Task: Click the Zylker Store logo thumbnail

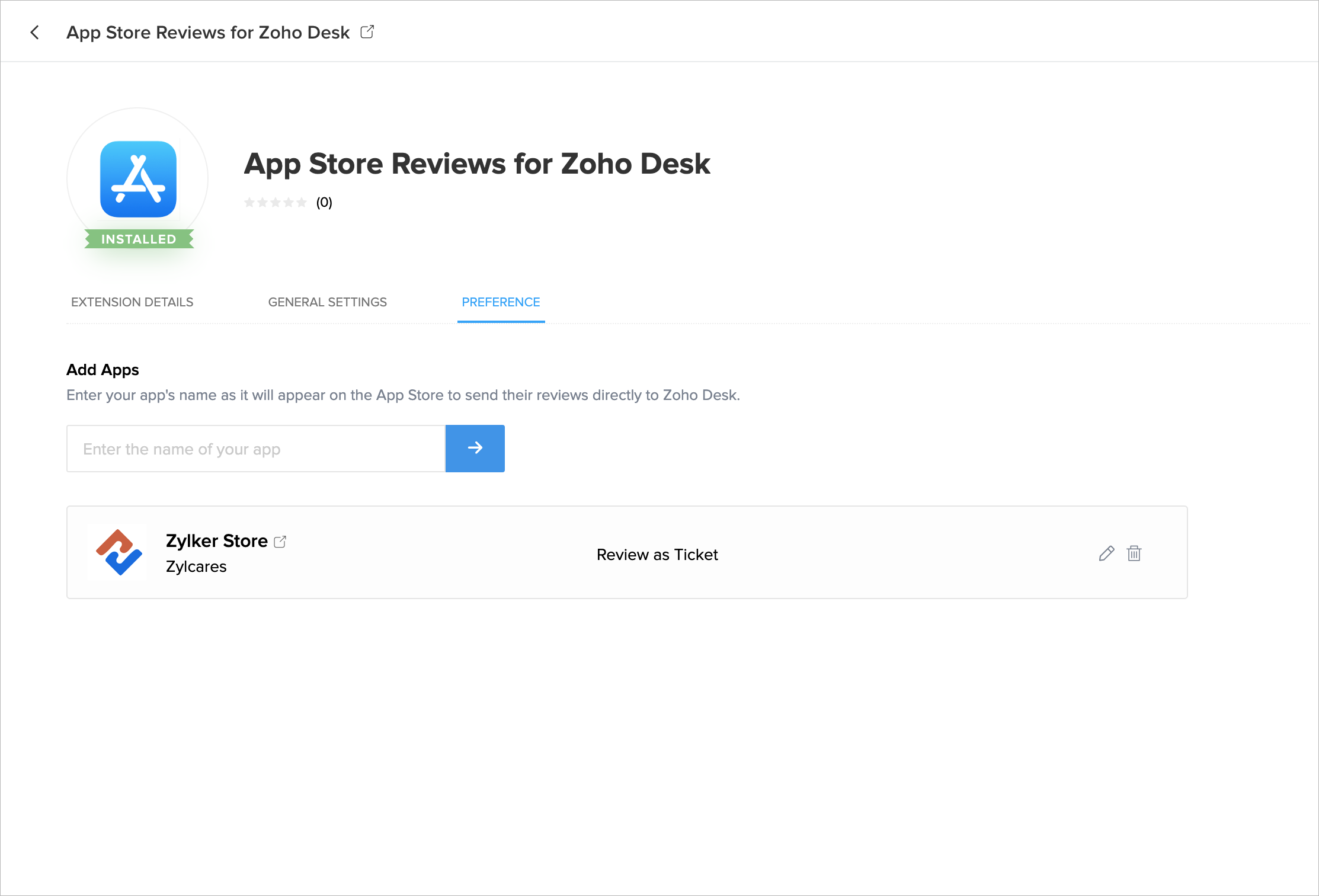Action: (119, 552)
